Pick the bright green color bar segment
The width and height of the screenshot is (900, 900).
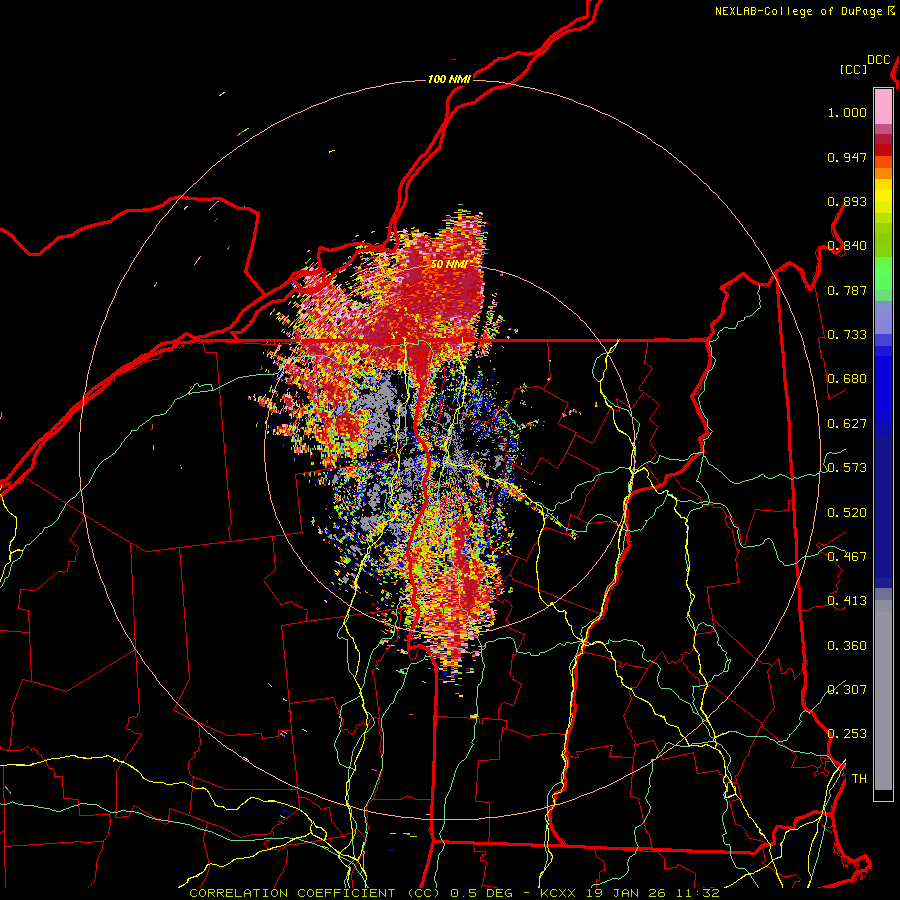pyautogui.click(x=883, y=273)
